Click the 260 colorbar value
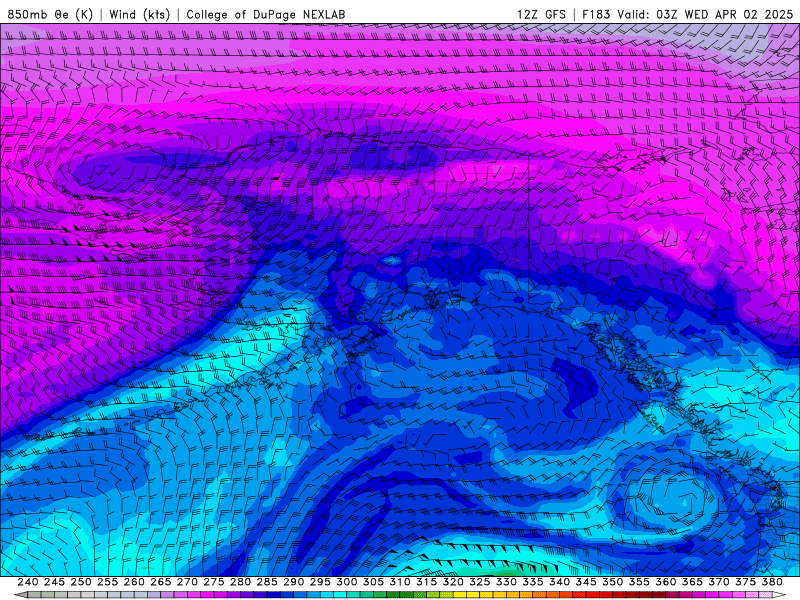 134,582
